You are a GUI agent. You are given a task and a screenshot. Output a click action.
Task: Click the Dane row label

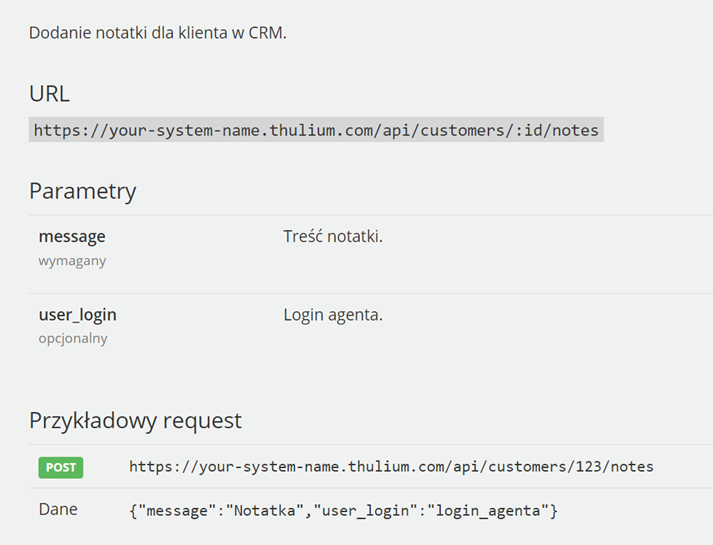58,509
